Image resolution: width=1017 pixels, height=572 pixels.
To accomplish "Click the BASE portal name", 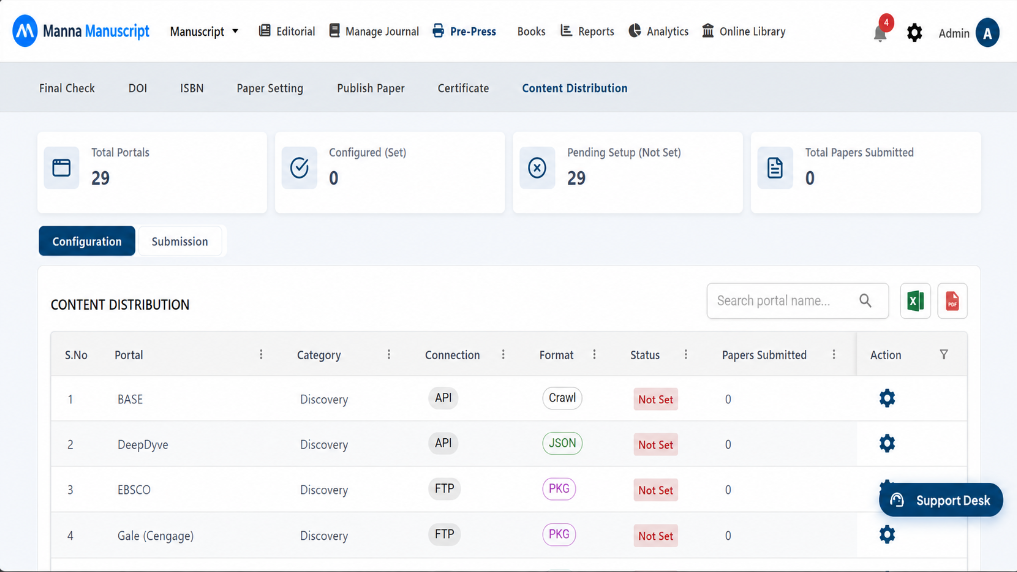I will coord(130,399).
